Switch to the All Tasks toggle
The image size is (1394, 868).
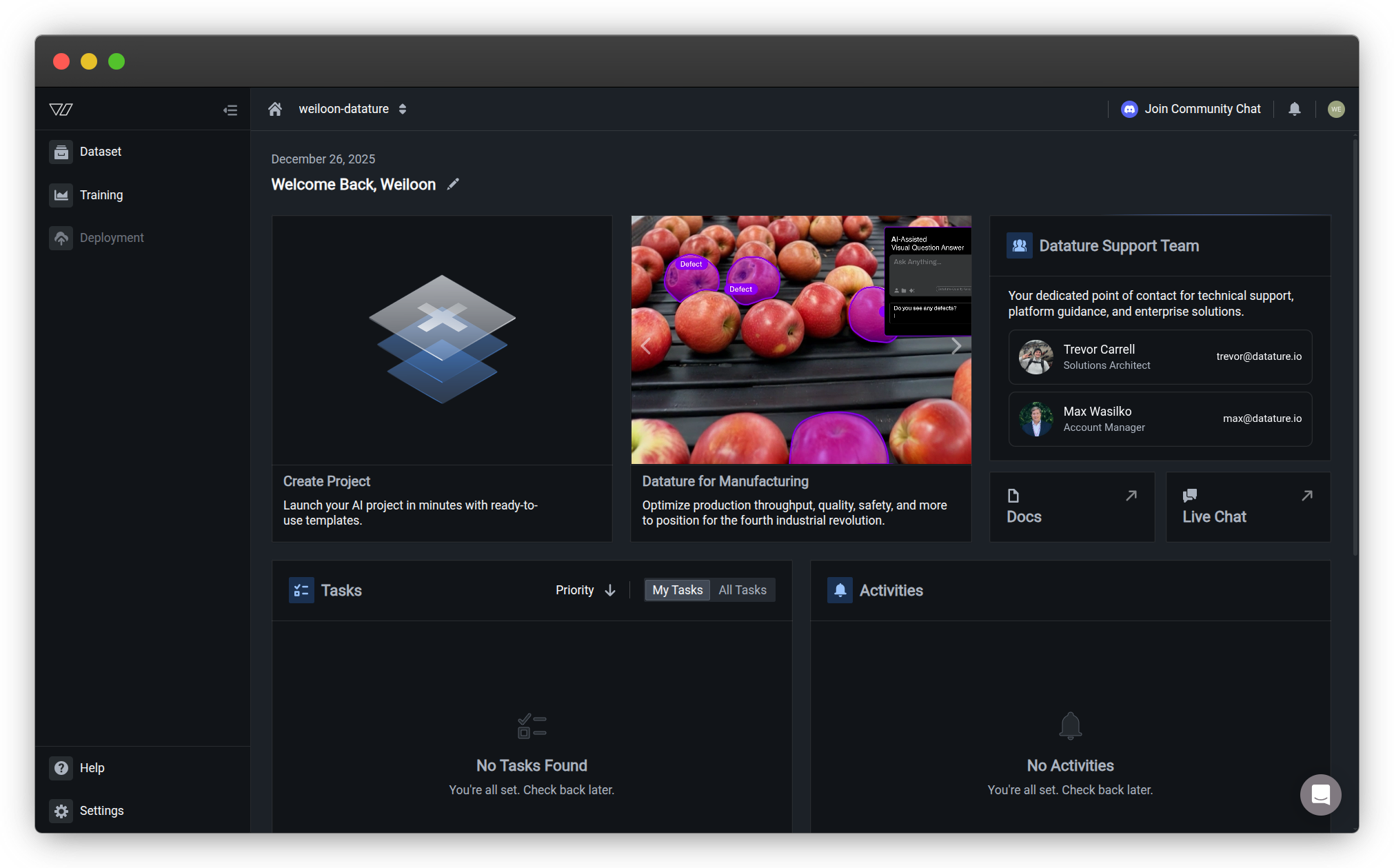[742, 590]
